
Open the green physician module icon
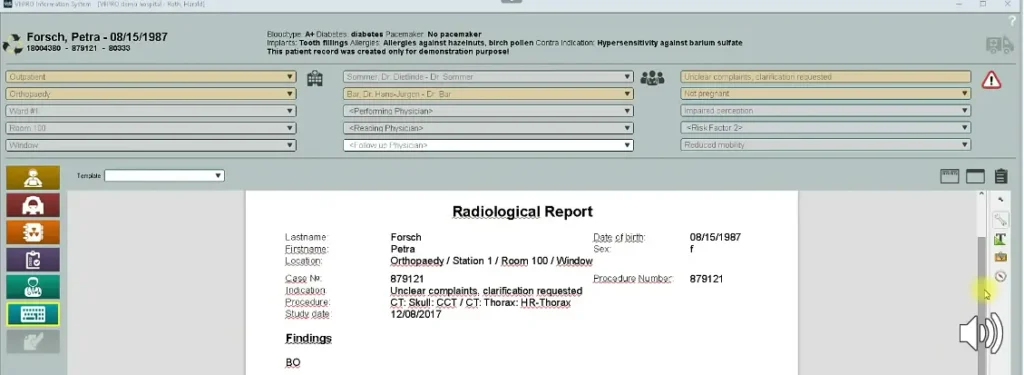[x=33, y=287]
